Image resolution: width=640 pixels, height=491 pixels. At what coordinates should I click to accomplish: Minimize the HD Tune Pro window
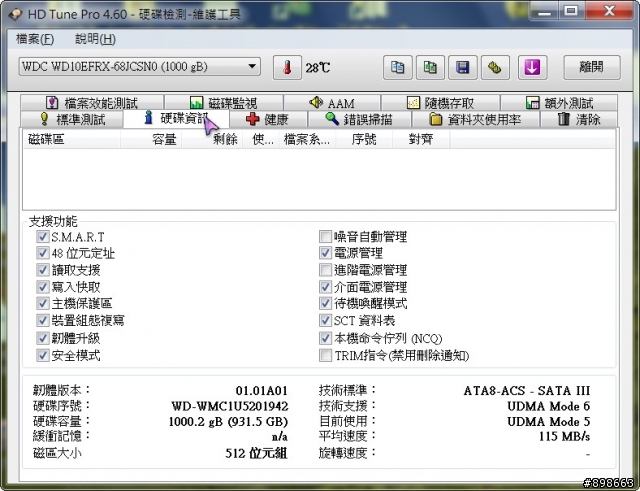coord(544,11)
